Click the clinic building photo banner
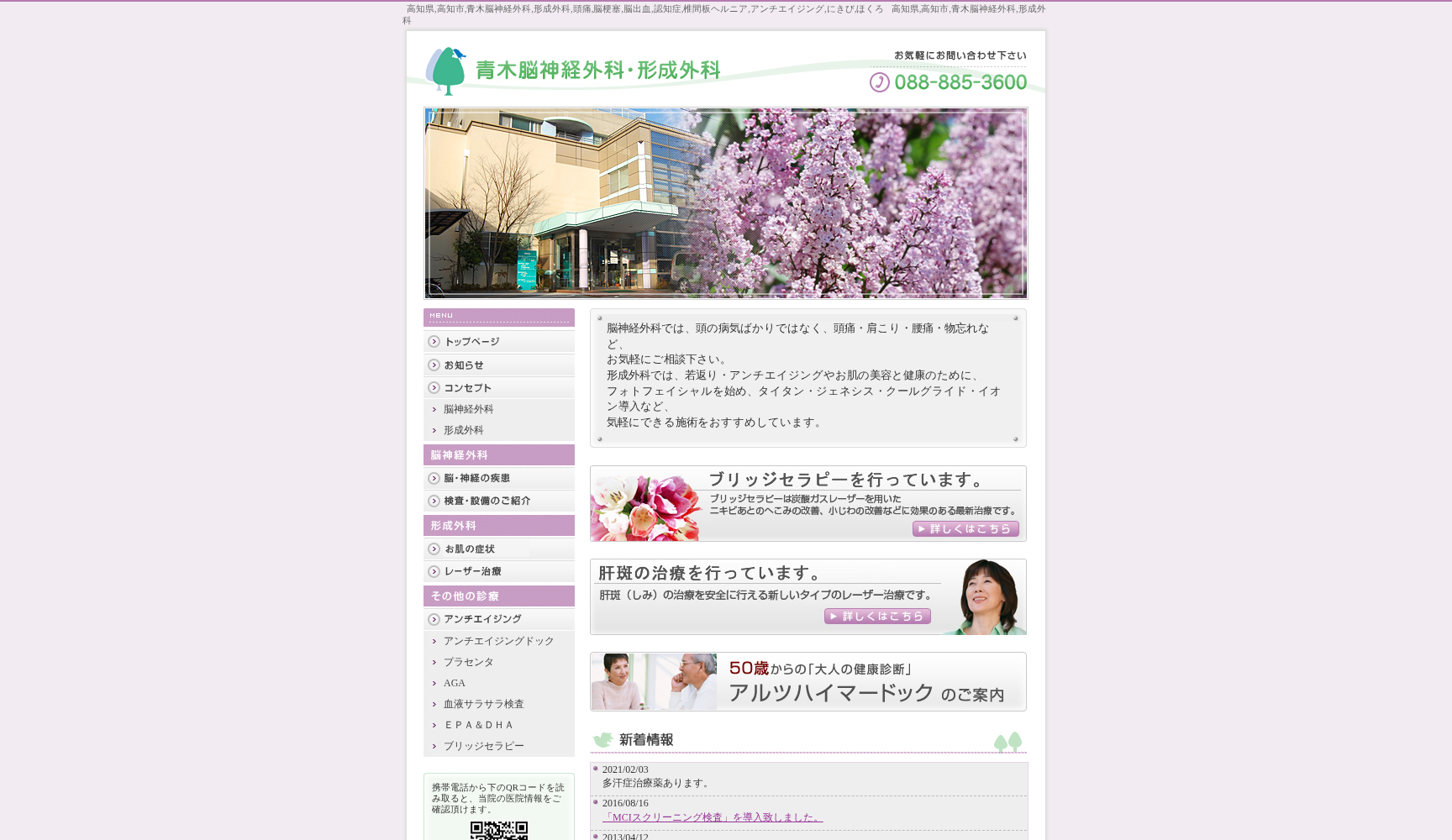 (x=724, y=202)
